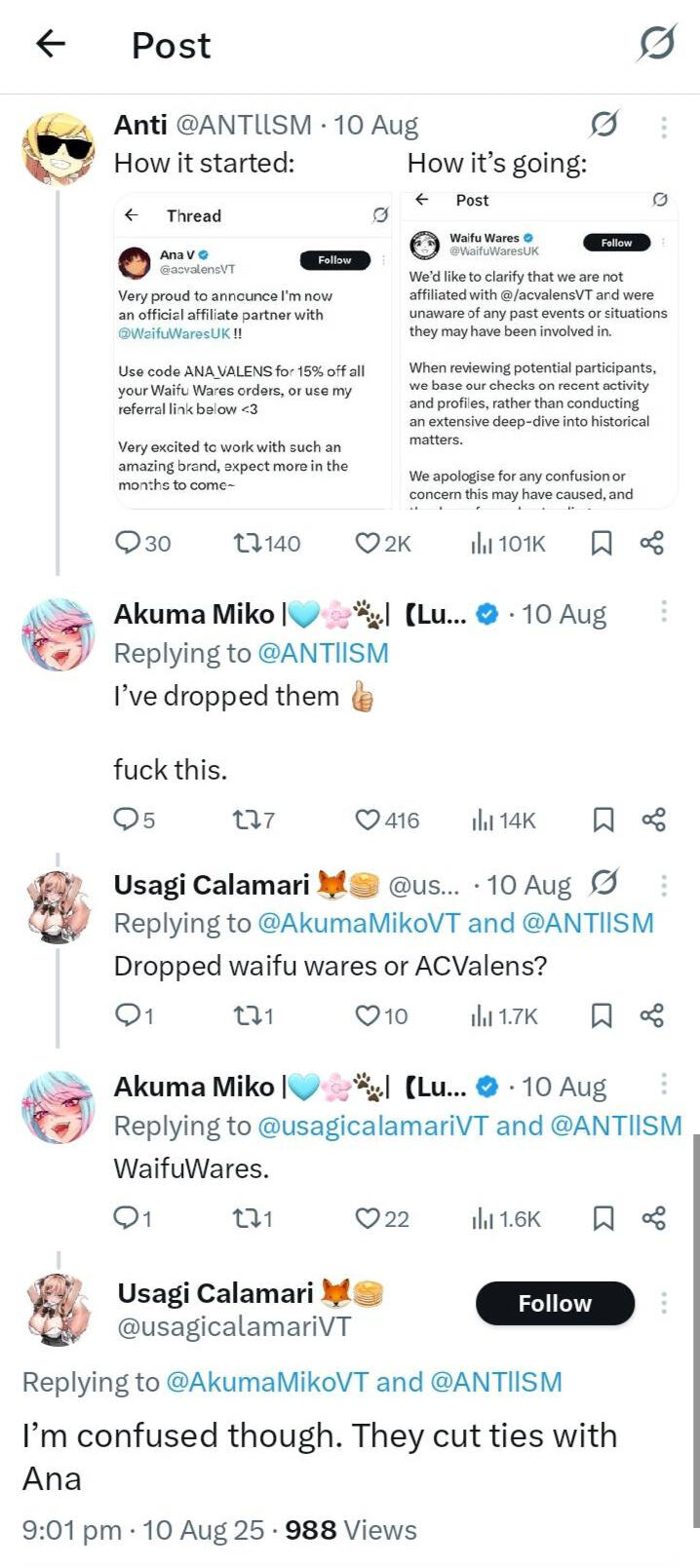Open more options beside Follow button

pyautogui.click(x=663, y=1303)
